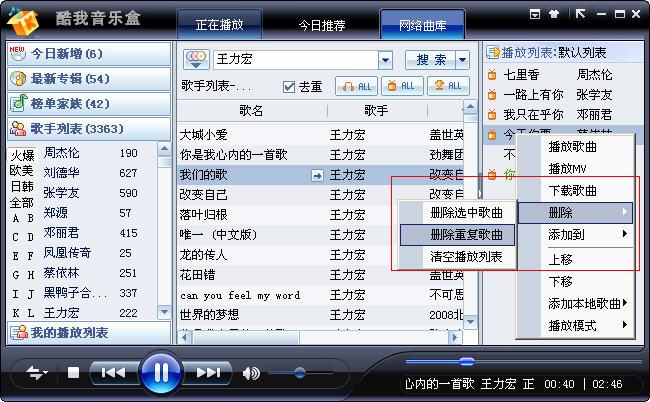Open the search box history dropdown
Screen dimensions: 650x402
point(384,60)
